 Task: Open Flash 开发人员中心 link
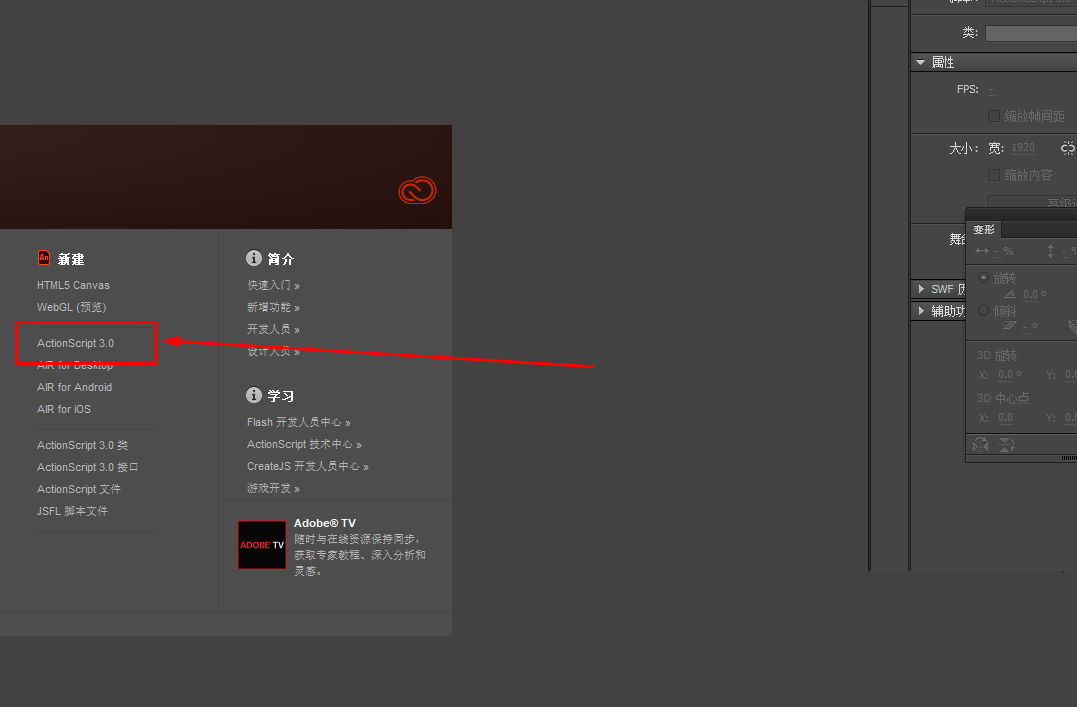[x=299, y=422]
